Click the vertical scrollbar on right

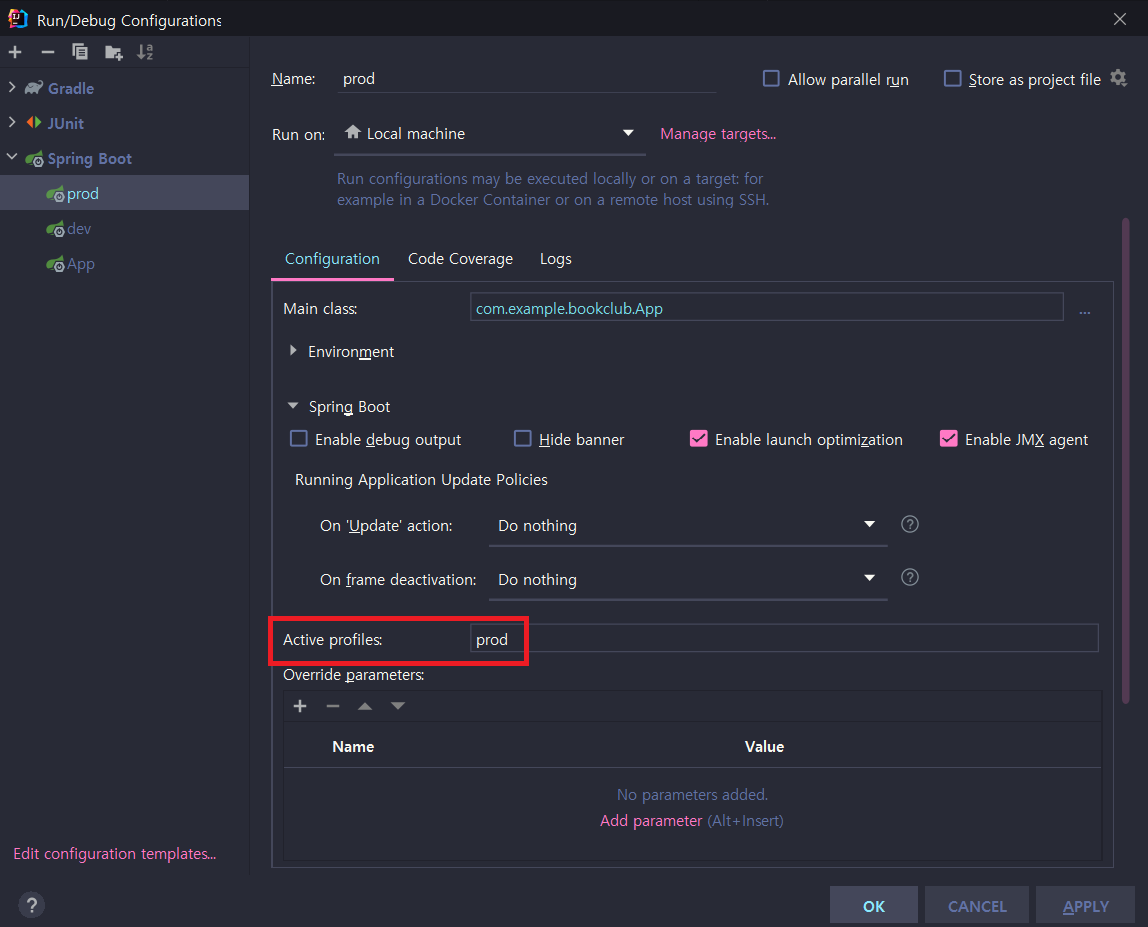pos(1125,461)
